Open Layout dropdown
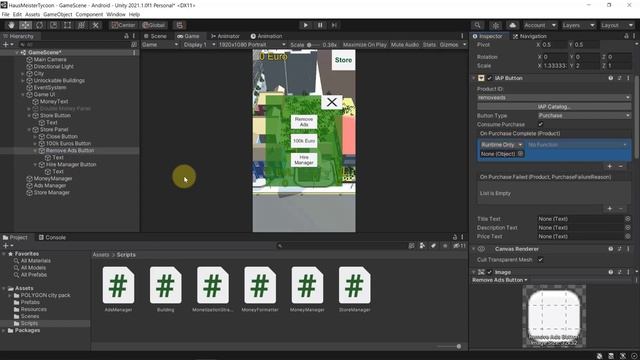The image size is (640, 360). 616,25
